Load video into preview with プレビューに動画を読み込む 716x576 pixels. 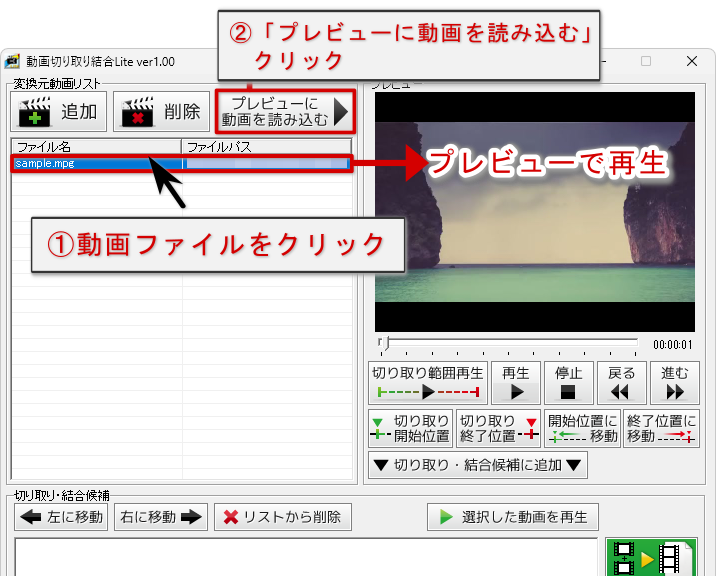coord(285,112)
